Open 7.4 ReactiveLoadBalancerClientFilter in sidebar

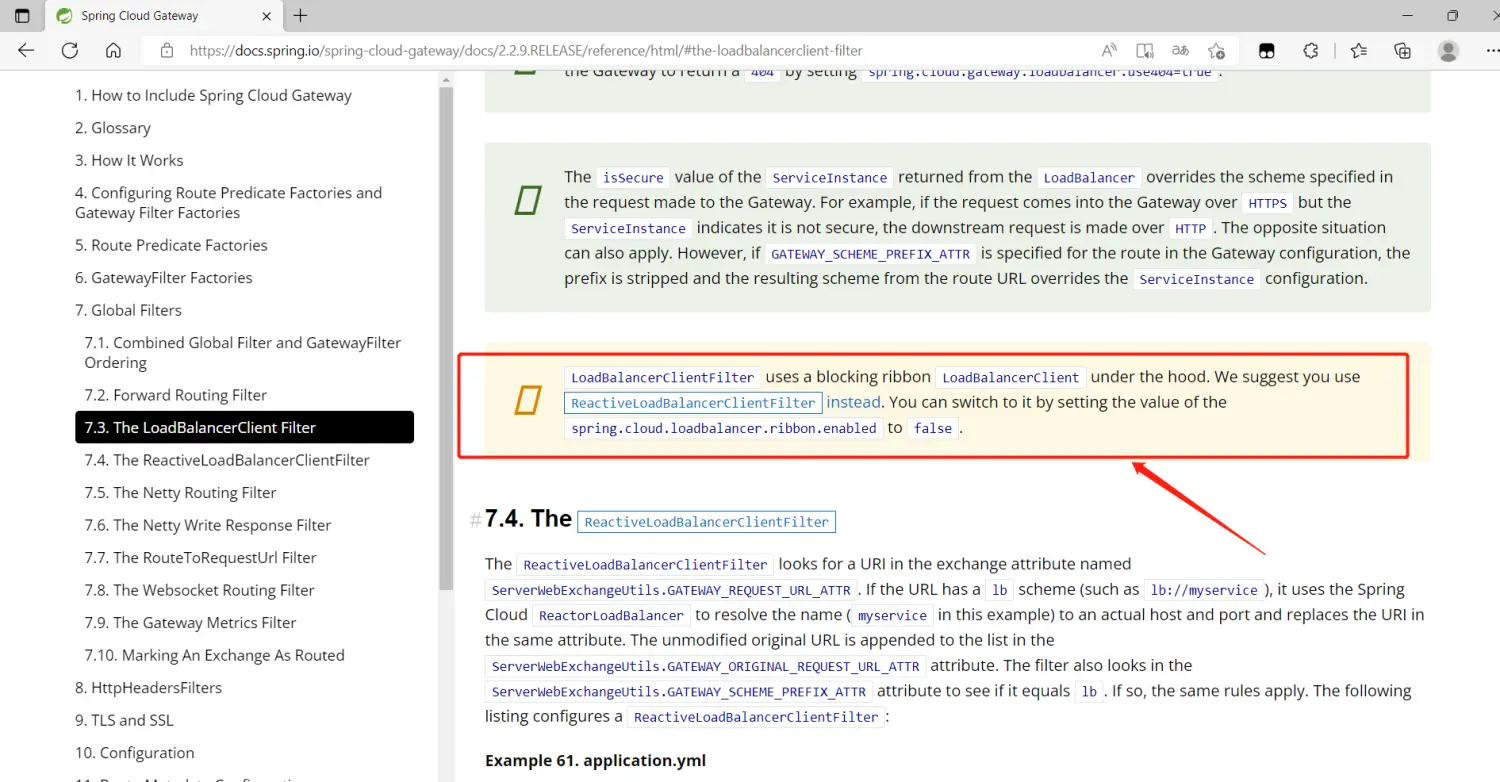(227, 460)
